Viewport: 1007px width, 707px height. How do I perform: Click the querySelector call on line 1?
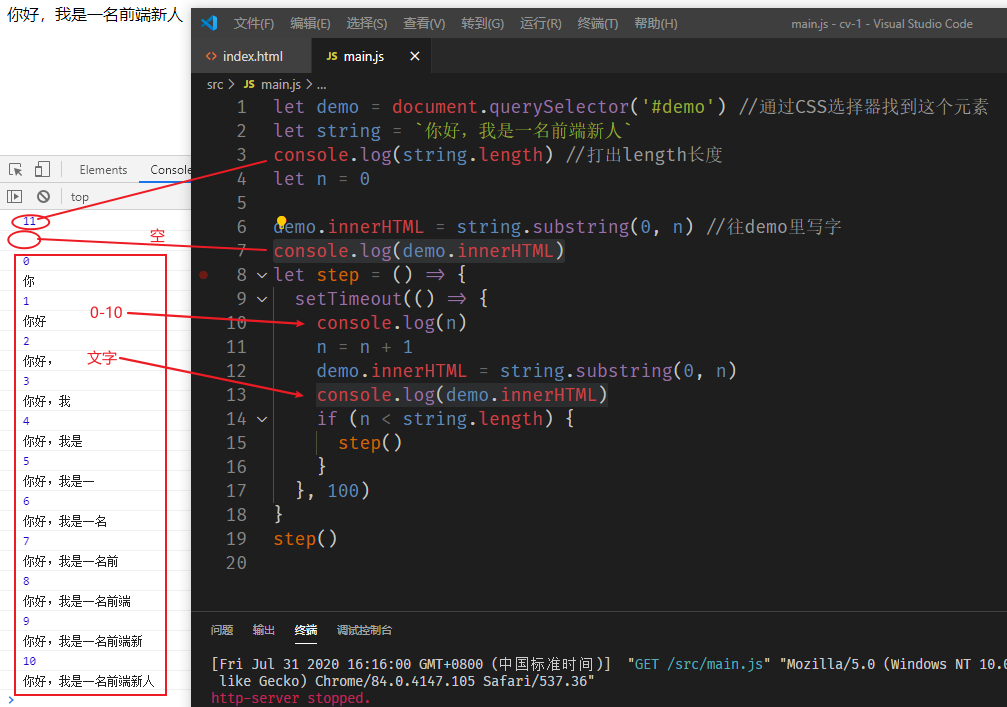[x=557, y=107]
